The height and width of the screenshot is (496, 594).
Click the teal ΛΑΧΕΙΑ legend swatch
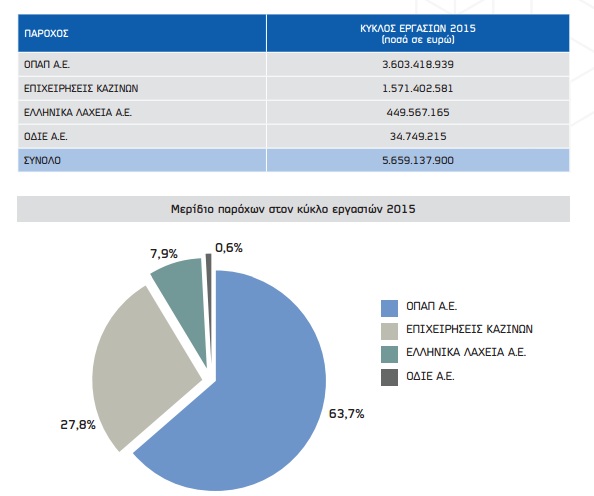[389, 354]
